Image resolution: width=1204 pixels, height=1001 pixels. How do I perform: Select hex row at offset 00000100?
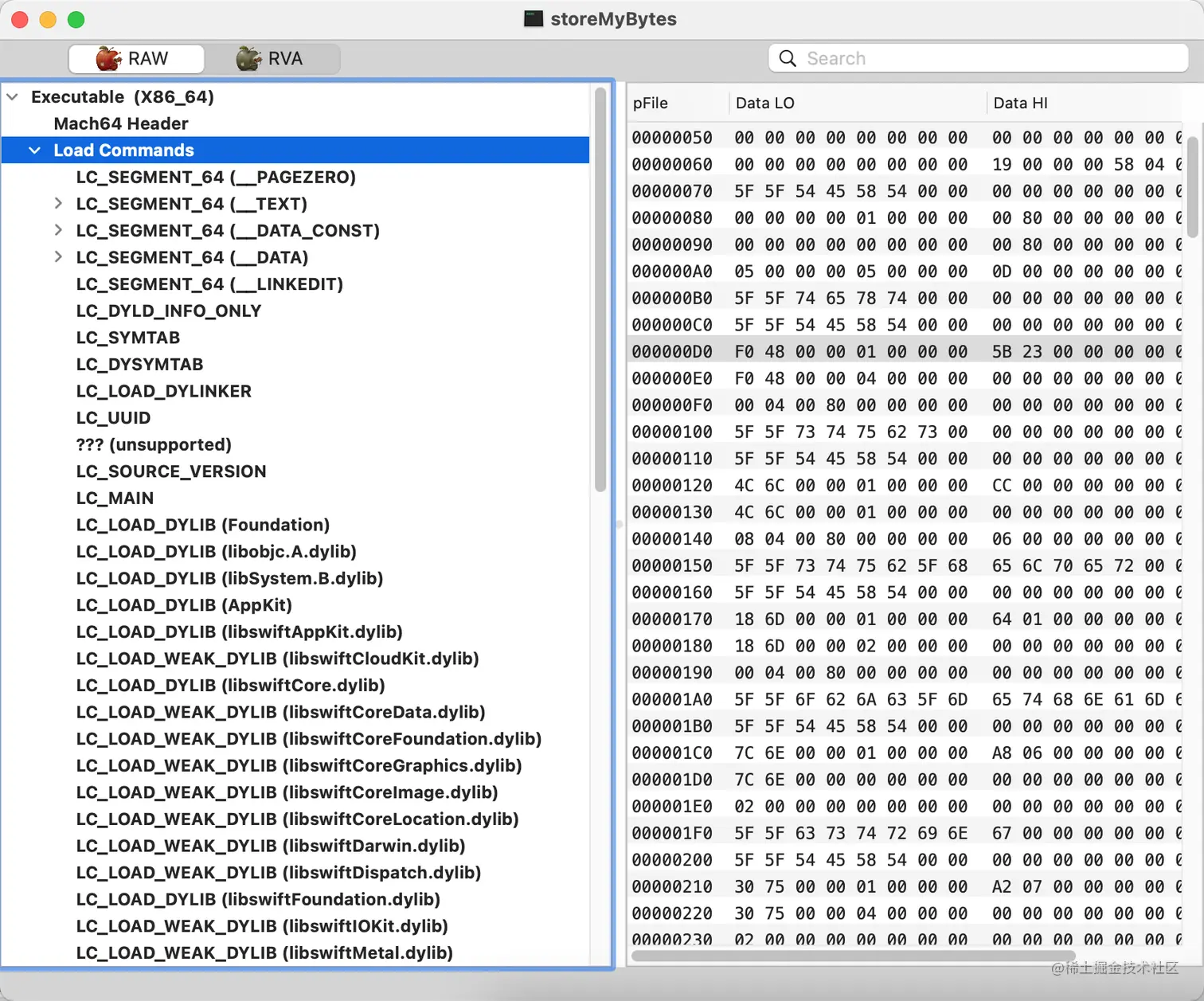(906, 432)
